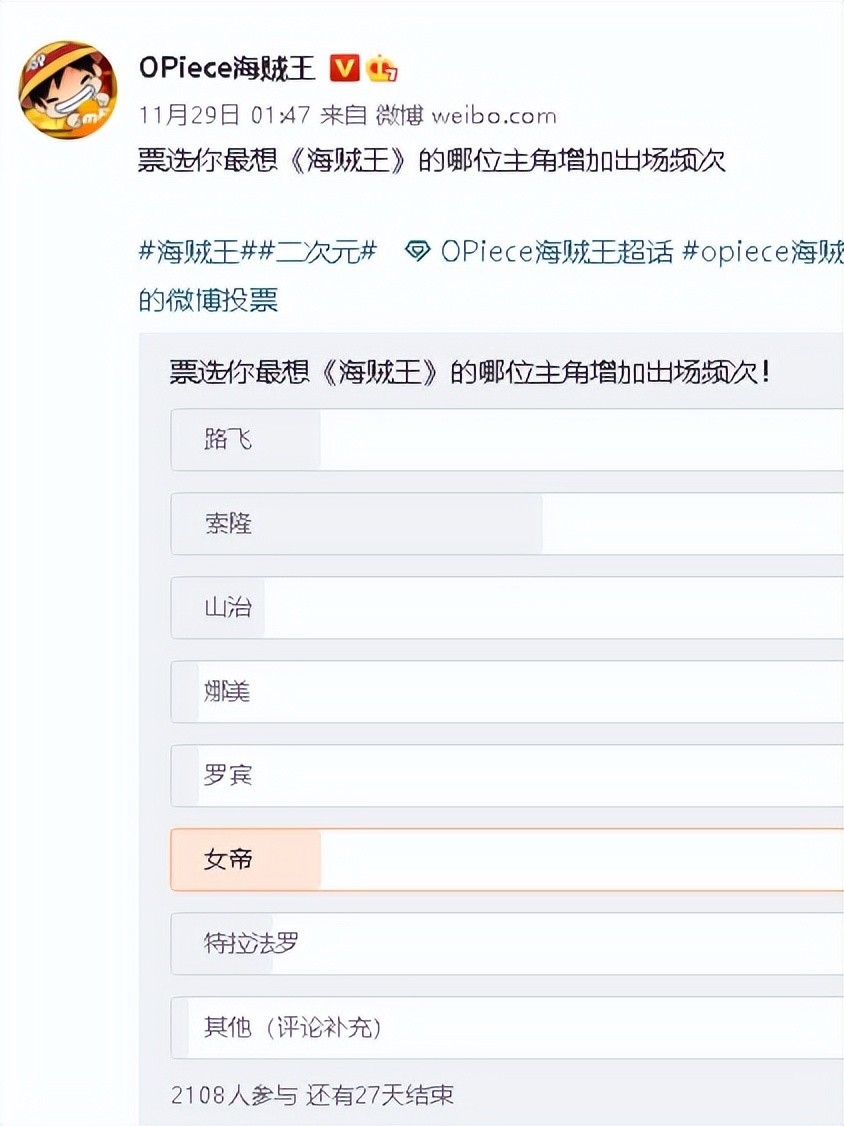Open the crown membership badge icon
The image size is (844, 1126).
click(381, 68)
